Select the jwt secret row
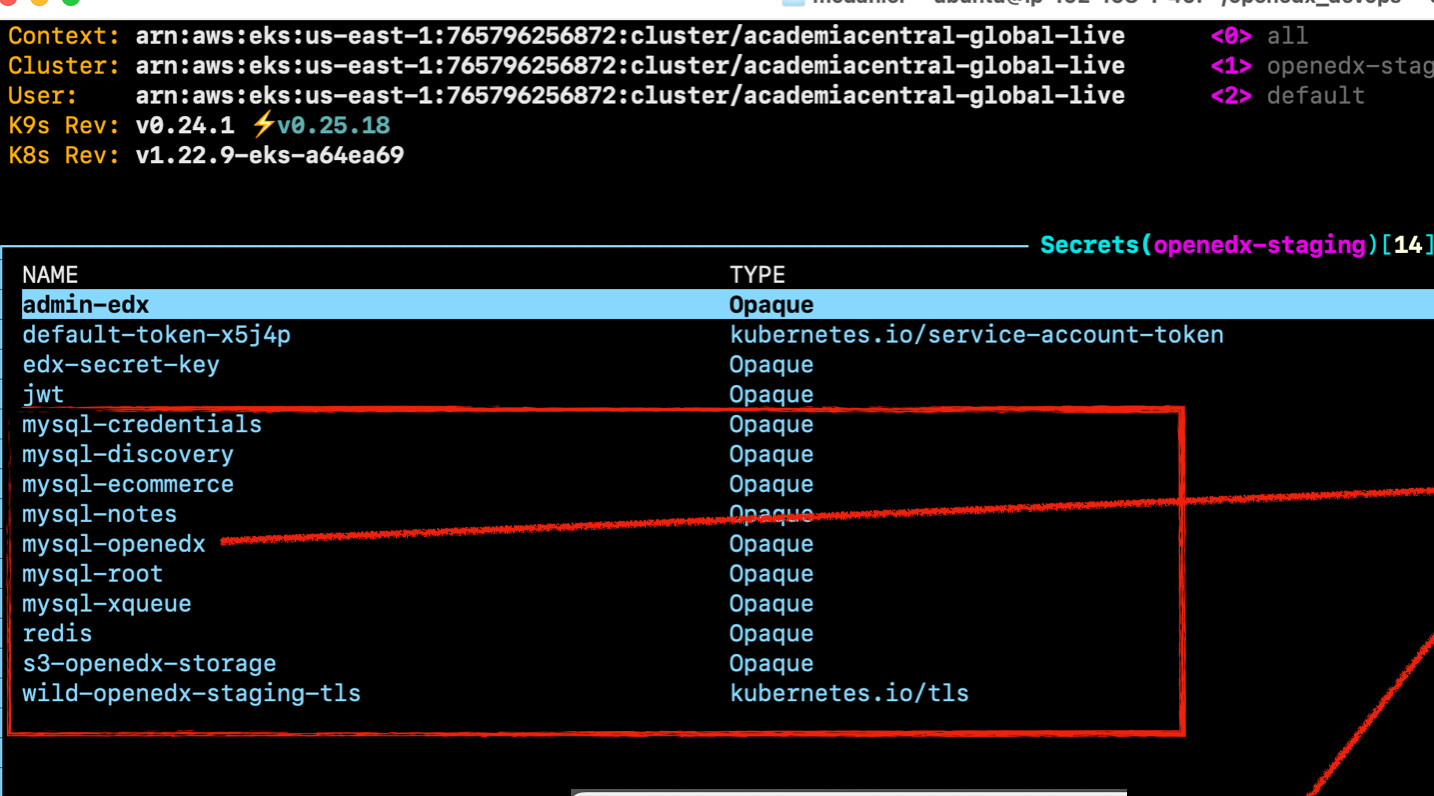1434x796 pixels. [x=43, y=394]
